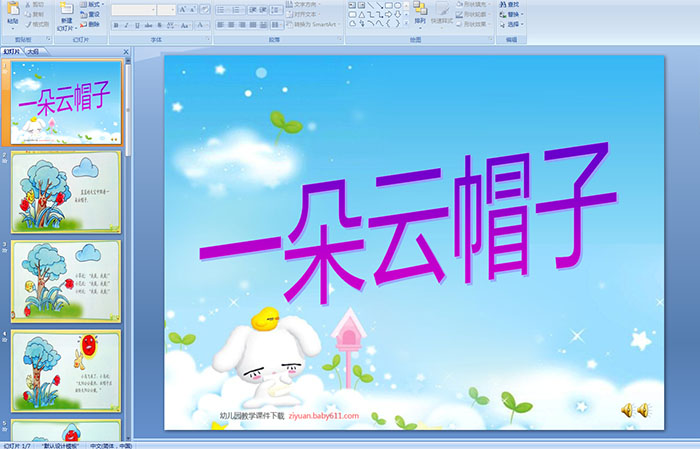700x449 pixels.
Task: Click the Find (查找) binoculars button
Action: tap(509, 4)
